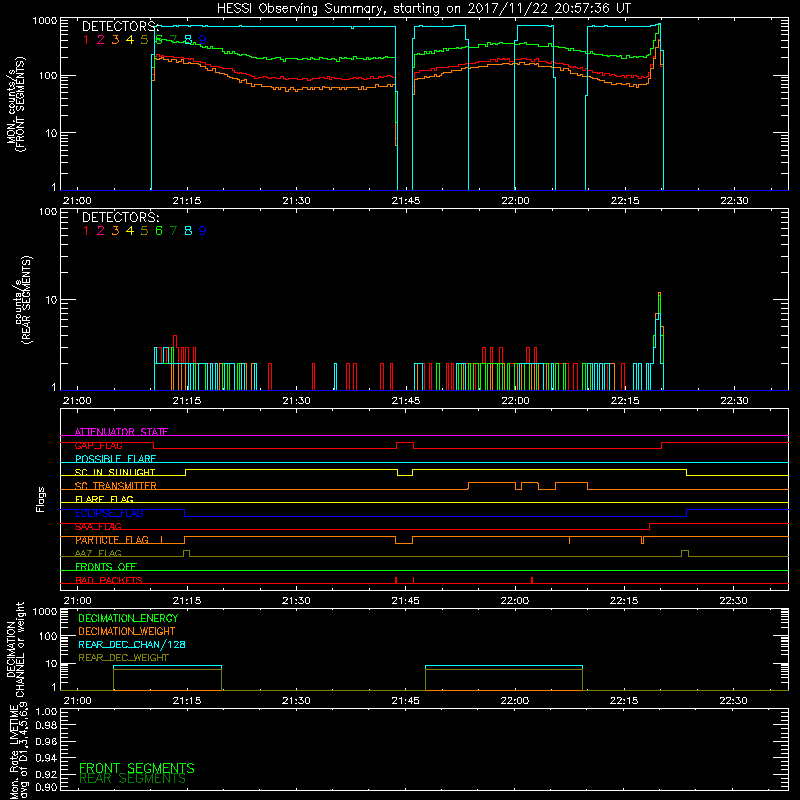Viewport: 800px width, 800px height.
Task: Click DETECTORS: label in front segments plot
Action: point(120,27)
